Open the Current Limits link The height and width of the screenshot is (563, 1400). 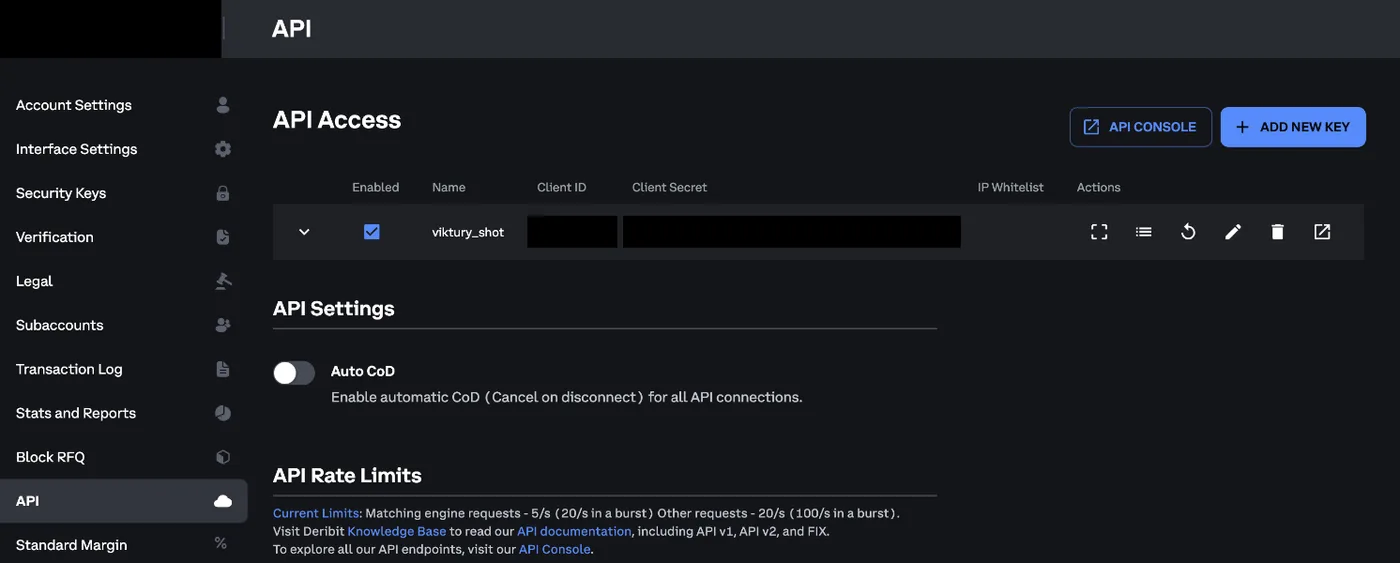316,513
